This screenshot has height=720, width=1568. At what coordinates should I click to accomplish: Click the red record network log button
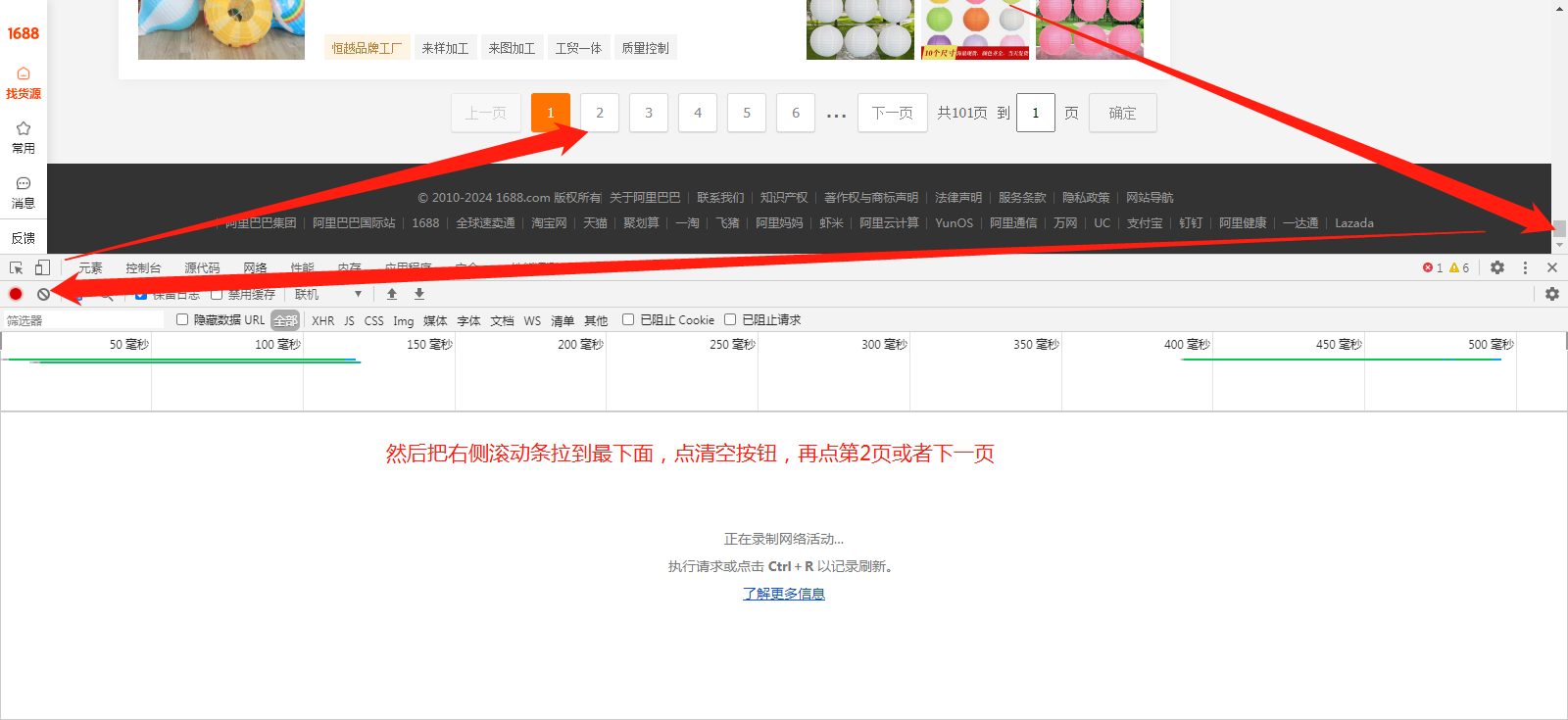pos(16,294)
